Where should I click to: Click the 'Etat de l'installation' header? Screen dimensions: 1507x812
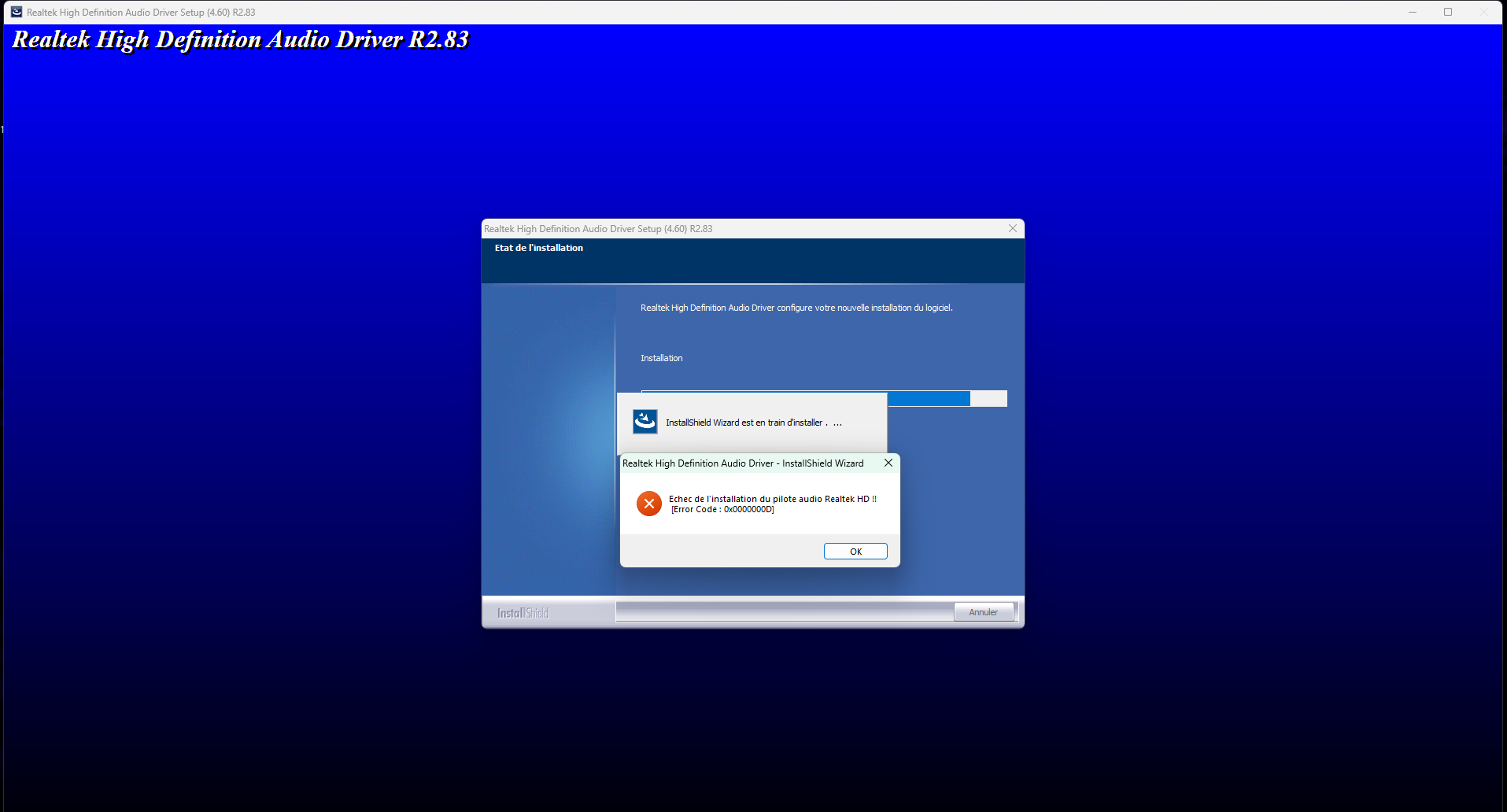pos(539,248)
